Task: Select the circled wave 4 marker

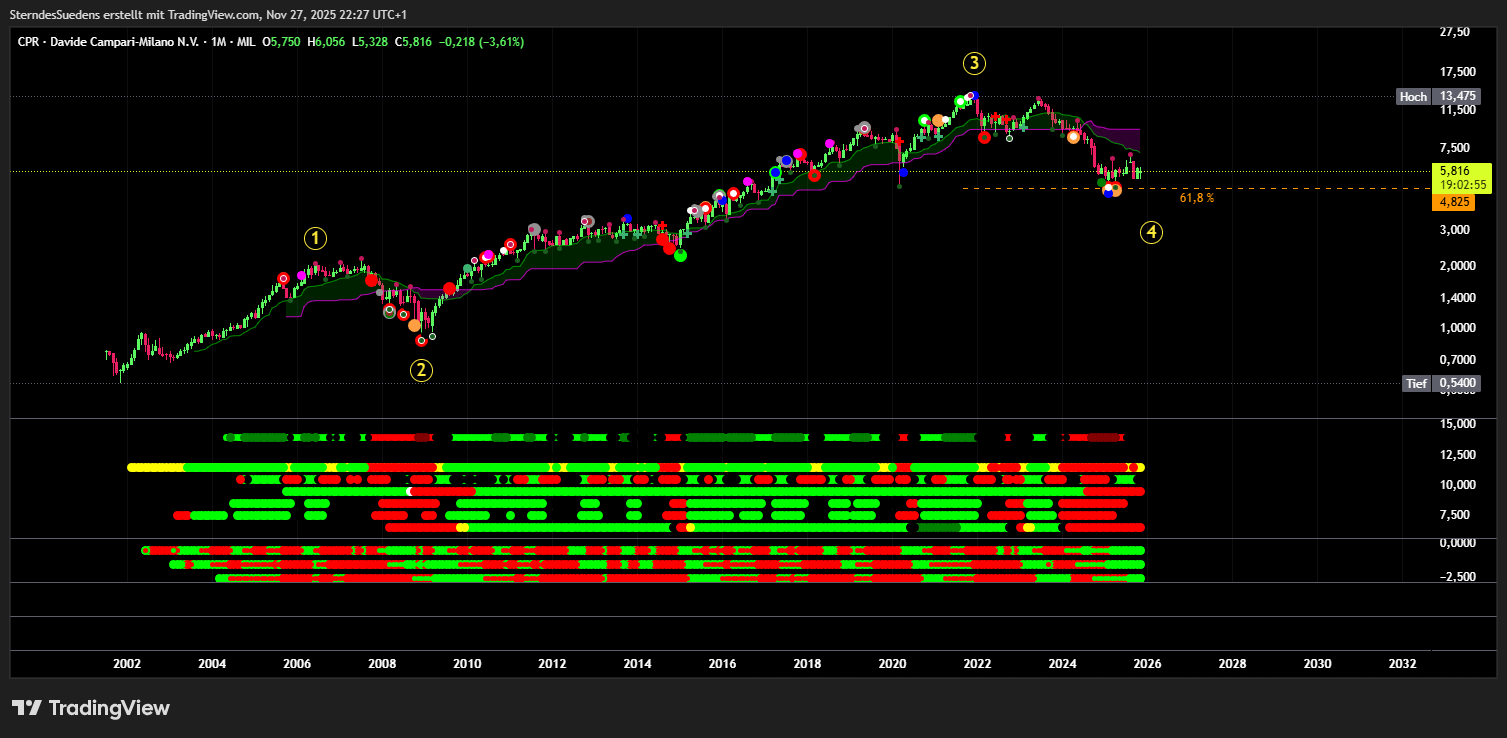Action: (x=1152, y=233)
